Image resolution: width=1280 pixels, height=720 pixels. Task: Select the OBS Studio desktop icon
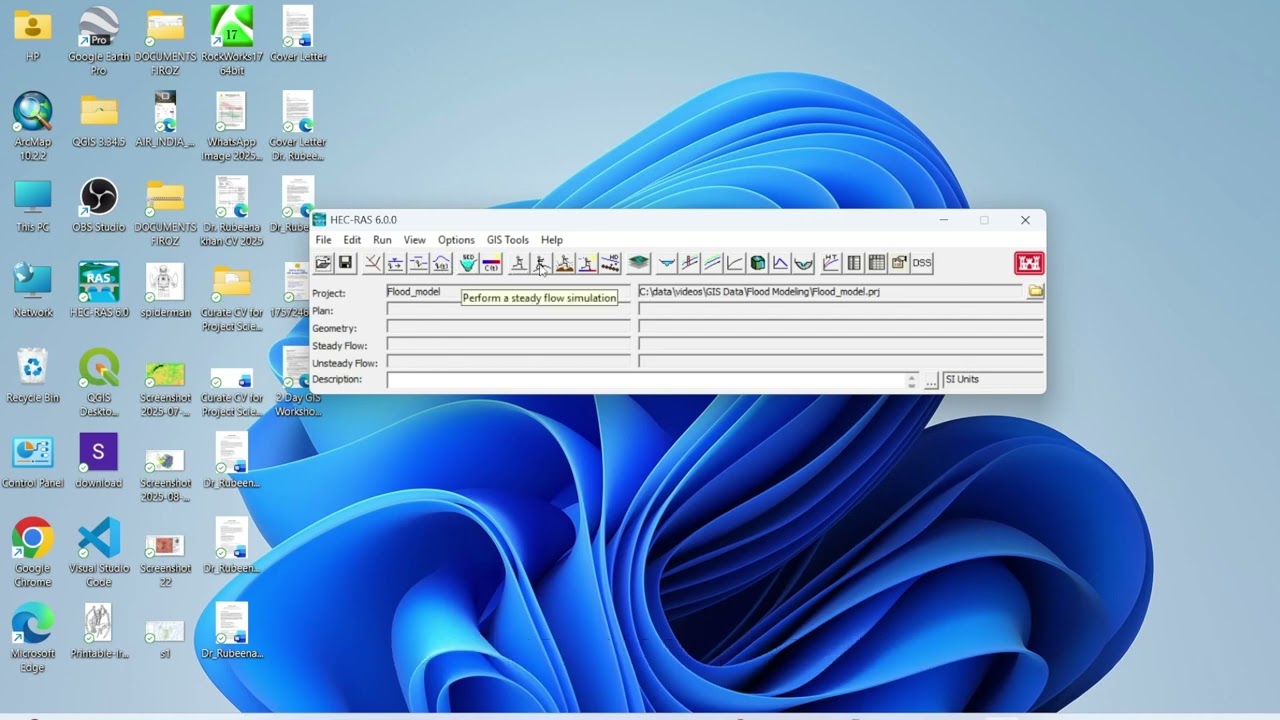99,205
